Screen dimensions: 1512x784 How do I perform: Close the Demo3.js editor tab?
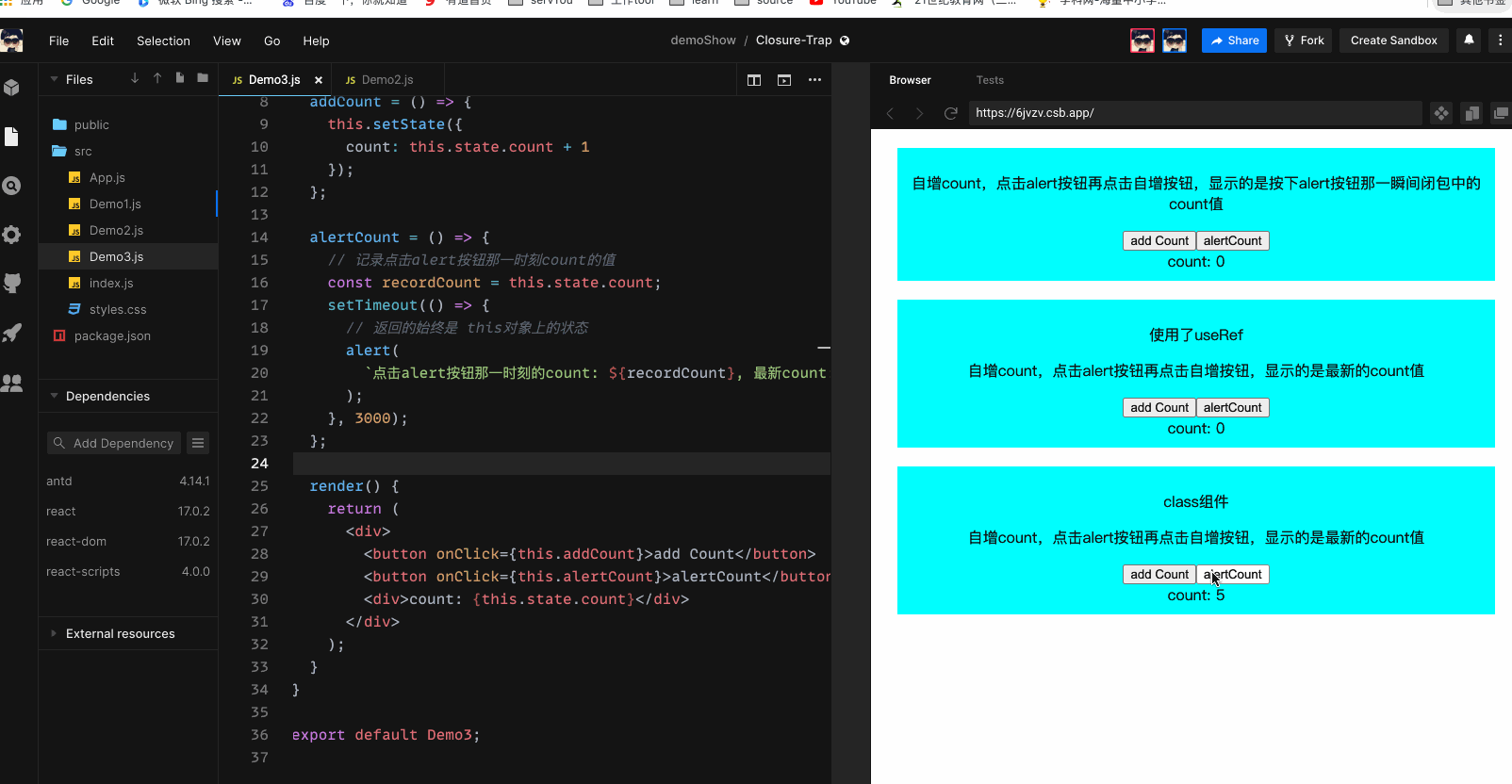click(319, 80)
